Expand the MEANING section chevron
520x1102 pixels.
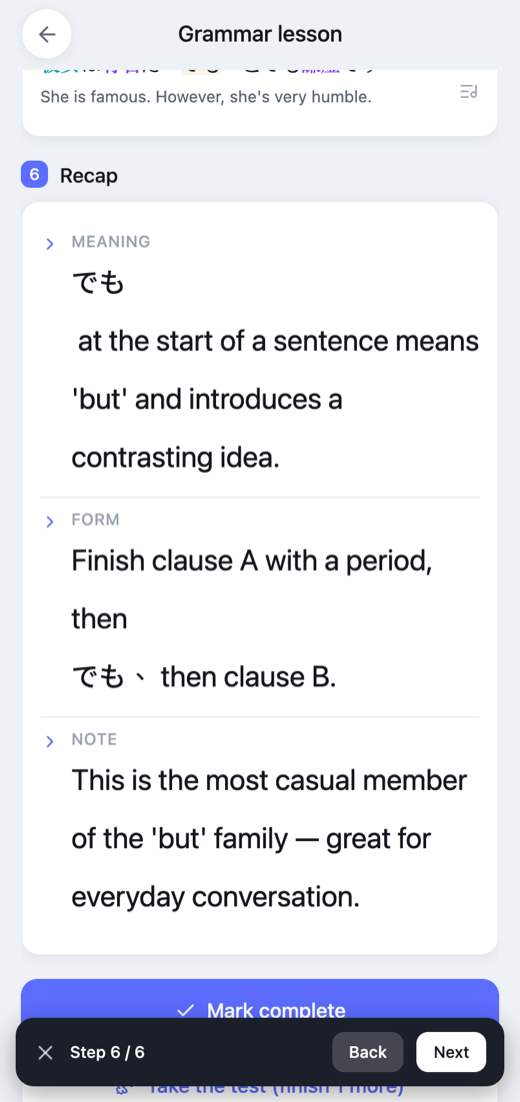click(x=49, y=244)
